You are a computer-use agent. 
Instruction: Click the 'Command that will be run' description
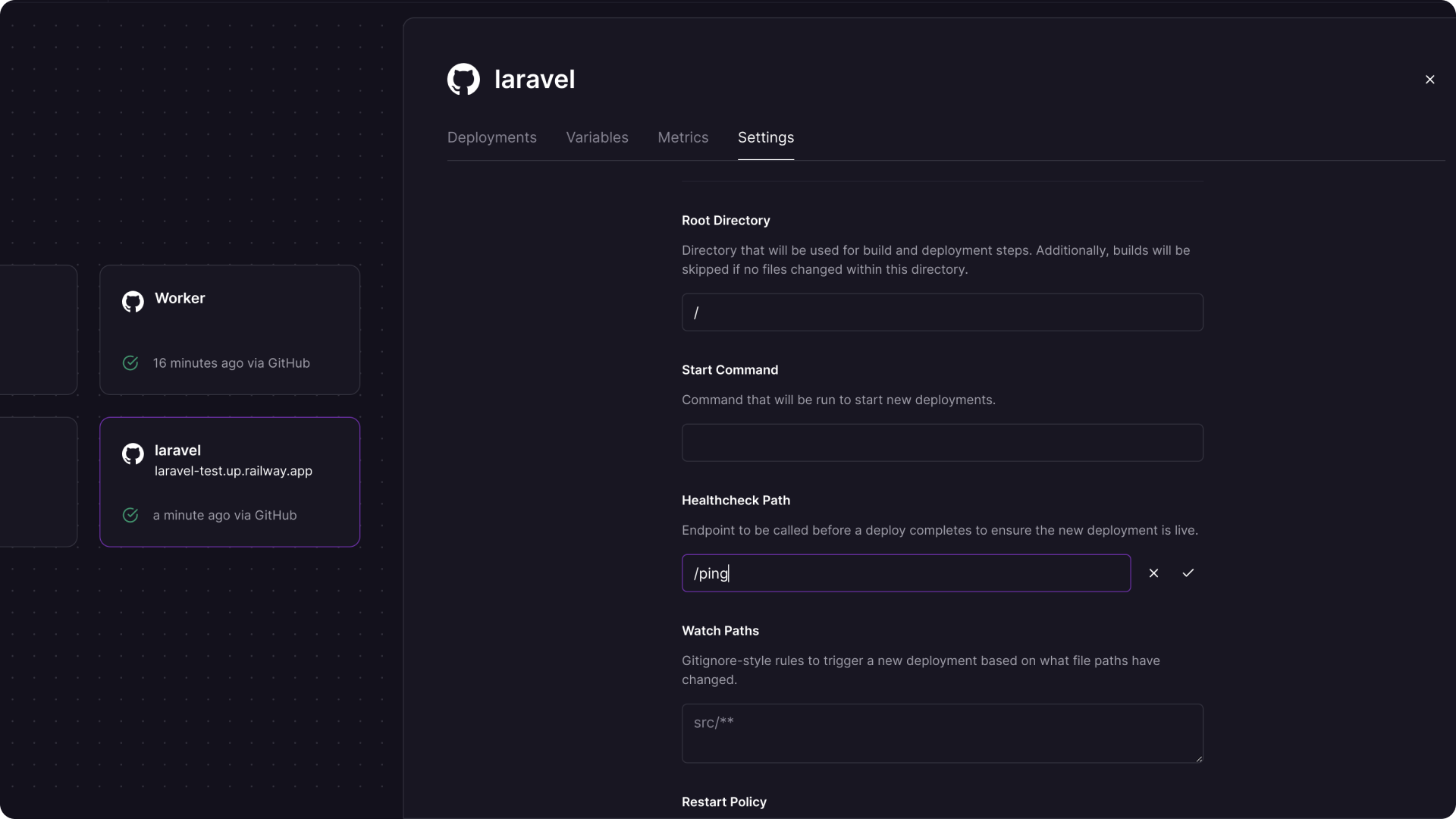click(x=839, y=400)
